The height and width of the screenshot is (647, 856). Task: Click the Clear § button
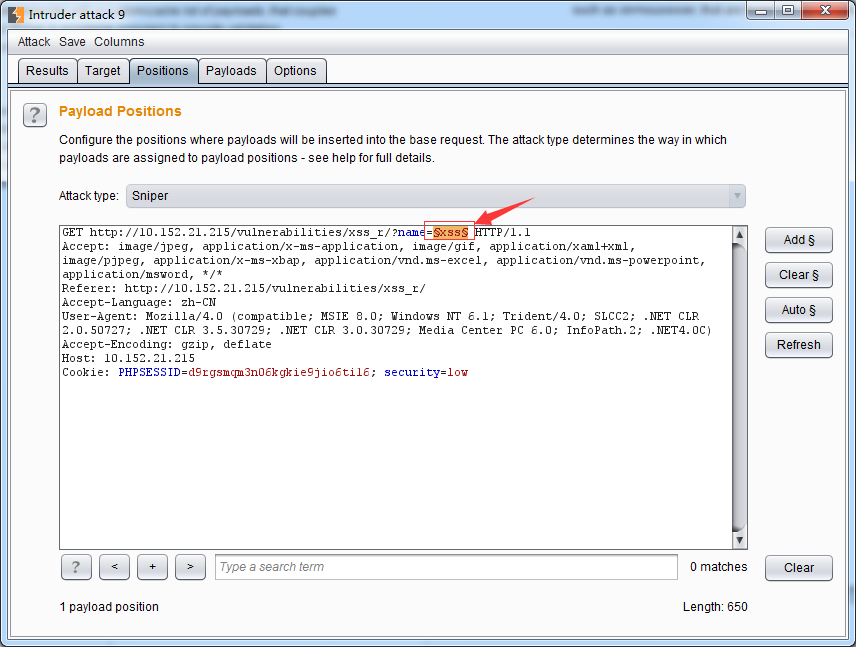point(798,275)
